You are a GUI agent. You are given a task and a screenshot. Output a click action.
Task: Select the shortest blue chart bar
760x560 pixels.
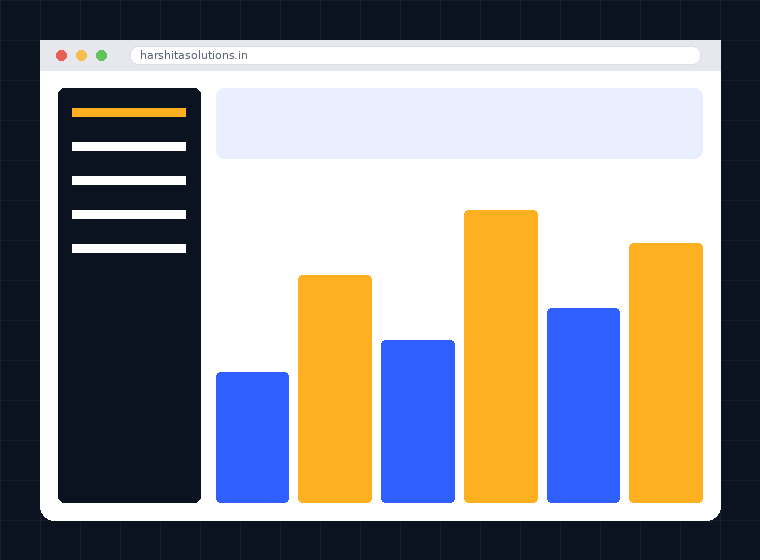pyautogui.click(x=253, y=437)
